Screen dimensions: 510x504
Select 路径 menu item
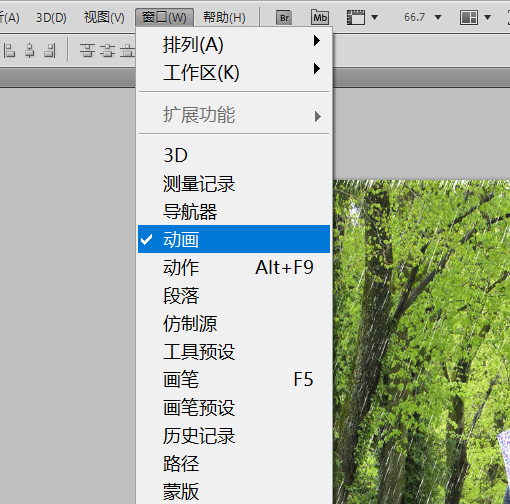click(x=234, y=464)
